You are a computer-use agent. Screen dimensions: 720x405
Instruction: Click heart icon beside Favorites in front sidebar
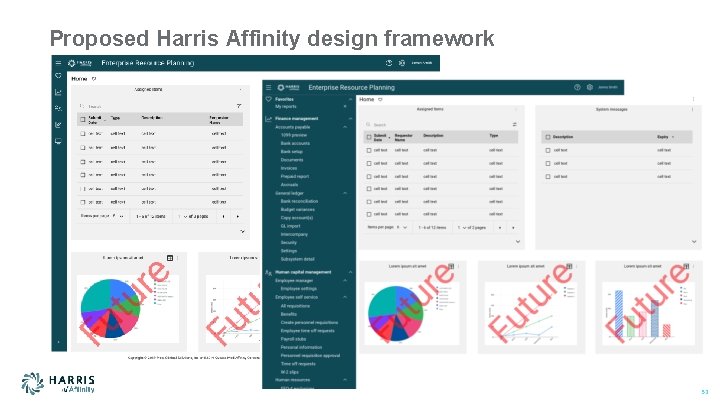tap(269, 99)
